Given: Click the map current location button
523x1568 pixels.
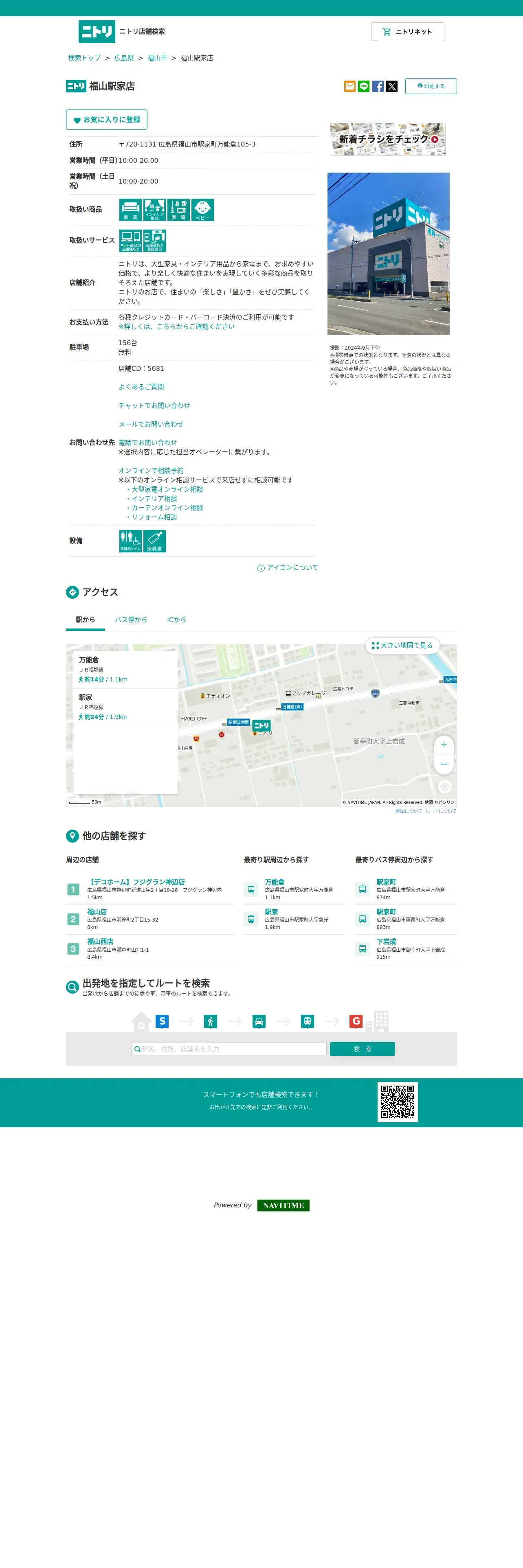Looking at the screenshot, I should click(x=444, y=786).
